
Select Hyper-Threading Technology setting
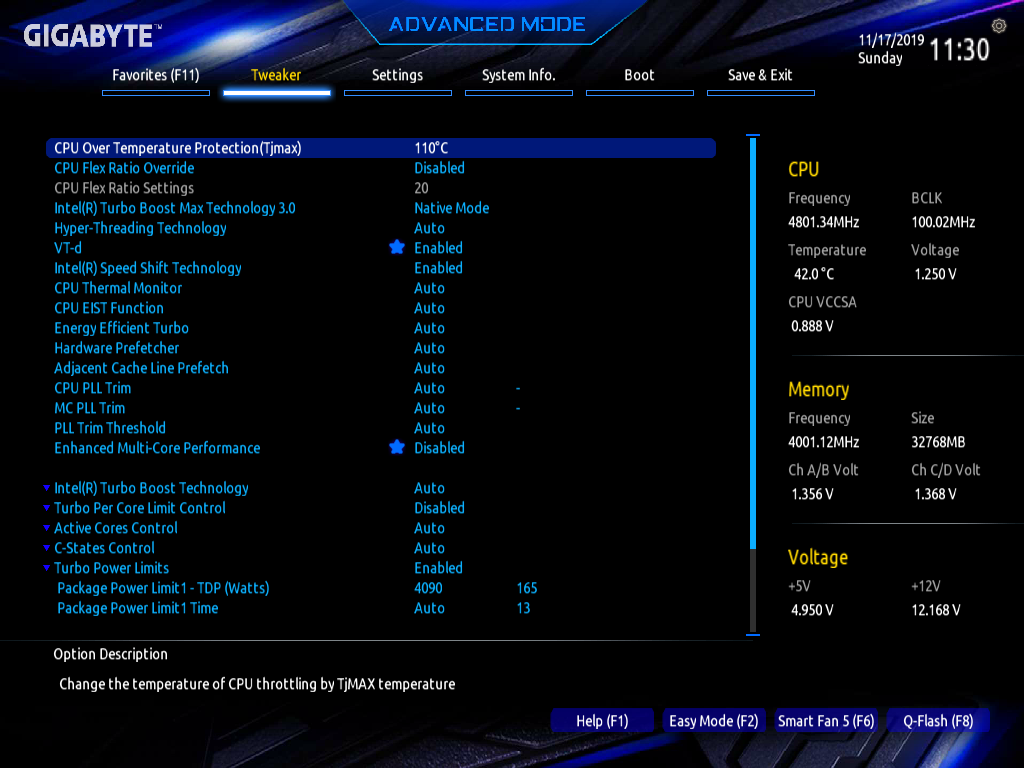[x=140, y=228]
